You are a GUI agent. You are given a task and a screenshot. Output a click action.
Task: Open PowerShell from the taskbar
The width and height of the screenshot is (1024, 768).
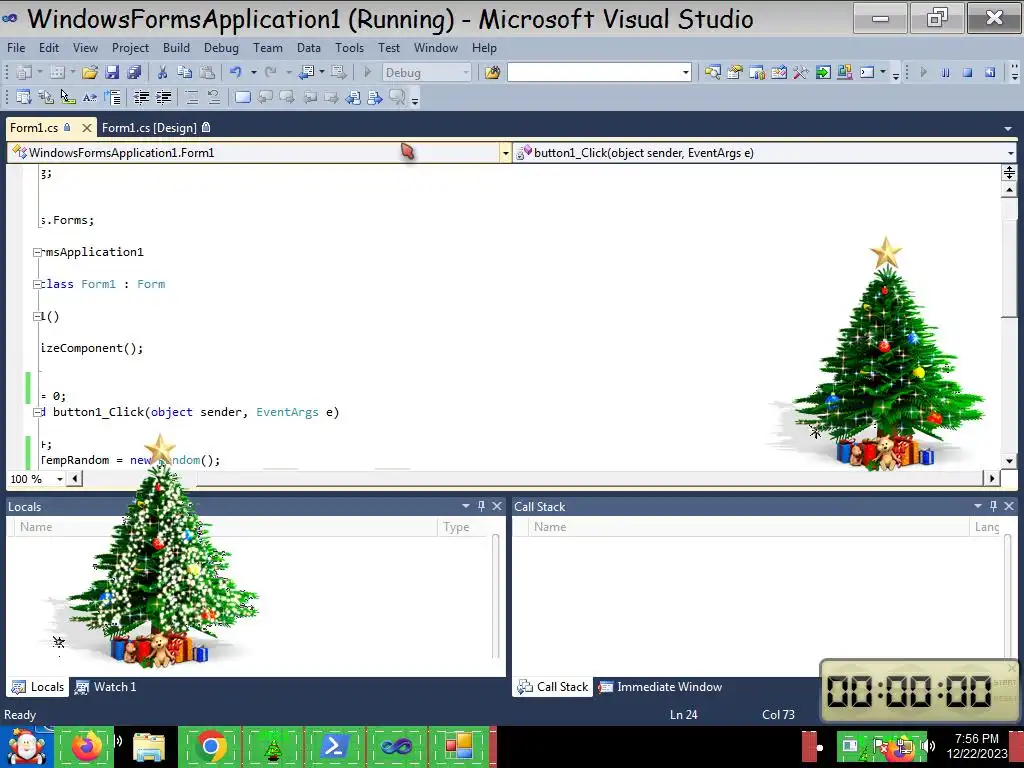[334, 746]
